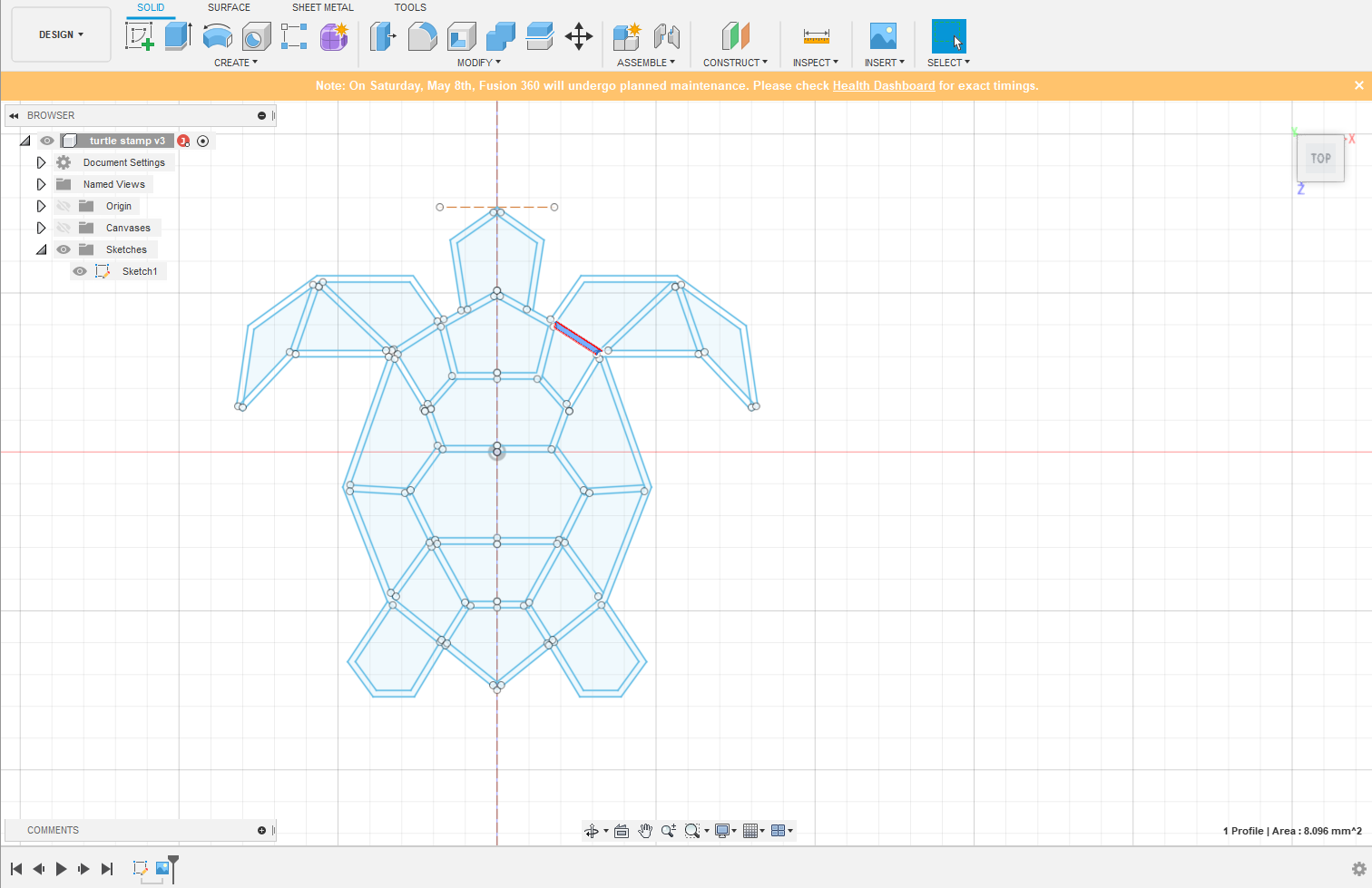Screen dimensions: 1372x888
Task: Click the Grid and Snaps icon
Action: 750,831
